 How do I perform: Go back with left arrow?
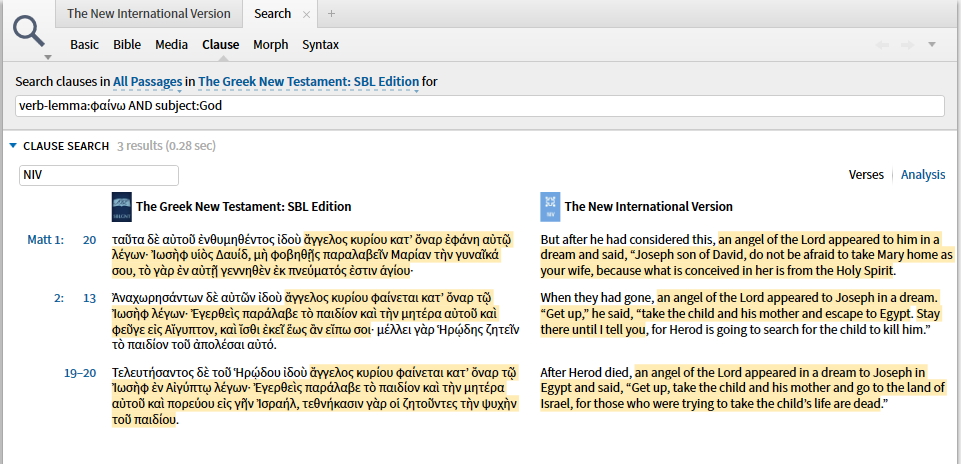click(x=882, y=45)
